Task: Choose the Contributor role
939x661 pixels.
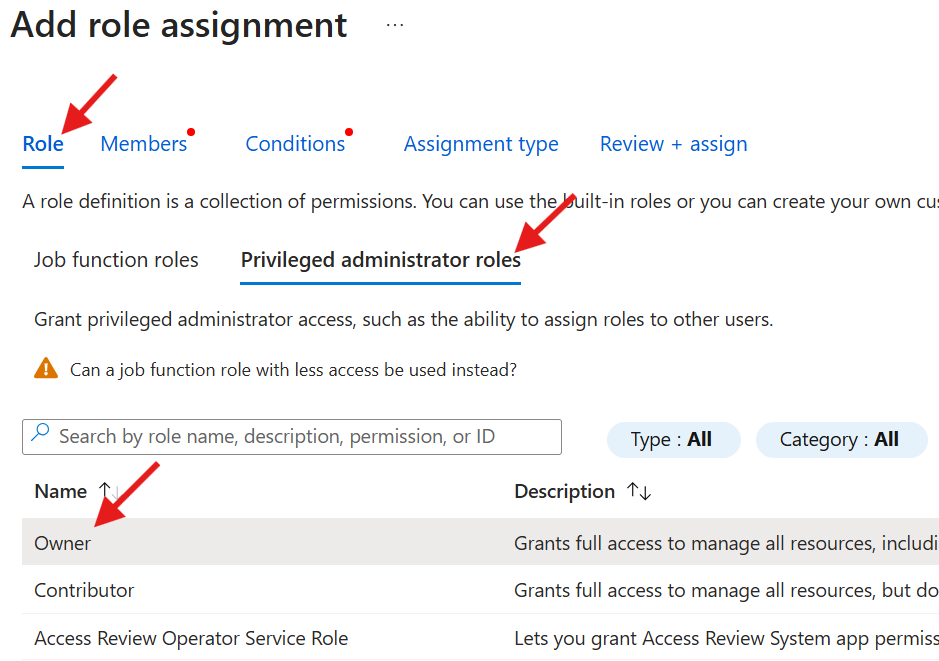Action: point(84,590)
